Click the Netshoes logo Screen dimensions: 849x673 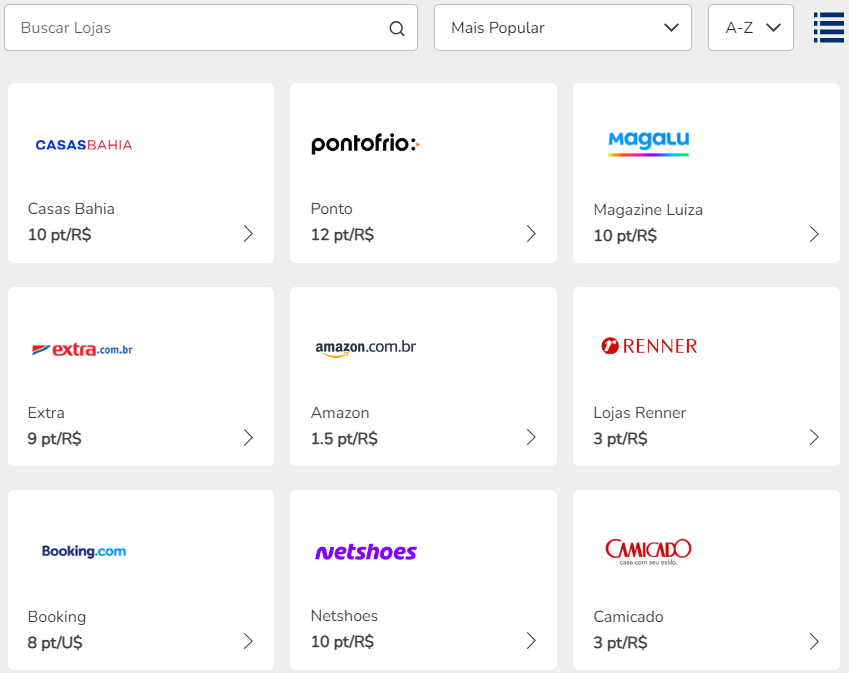[365, 552]
